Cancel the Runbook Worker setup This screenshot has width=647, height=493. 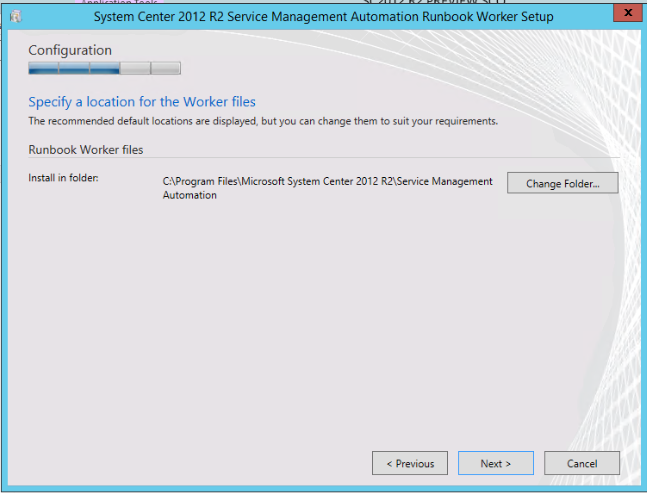581,463
